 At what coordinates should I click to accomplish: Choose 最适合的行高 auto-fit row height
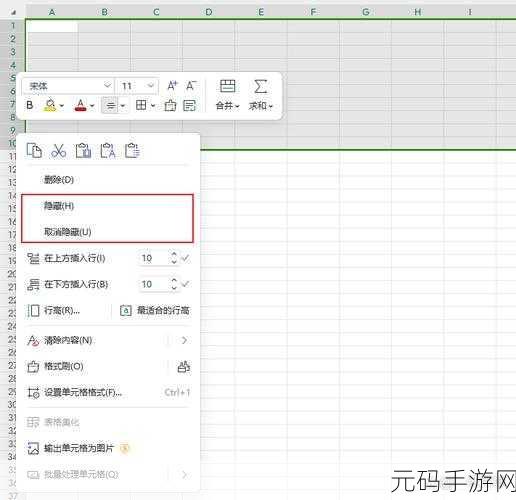coord(163,311)
